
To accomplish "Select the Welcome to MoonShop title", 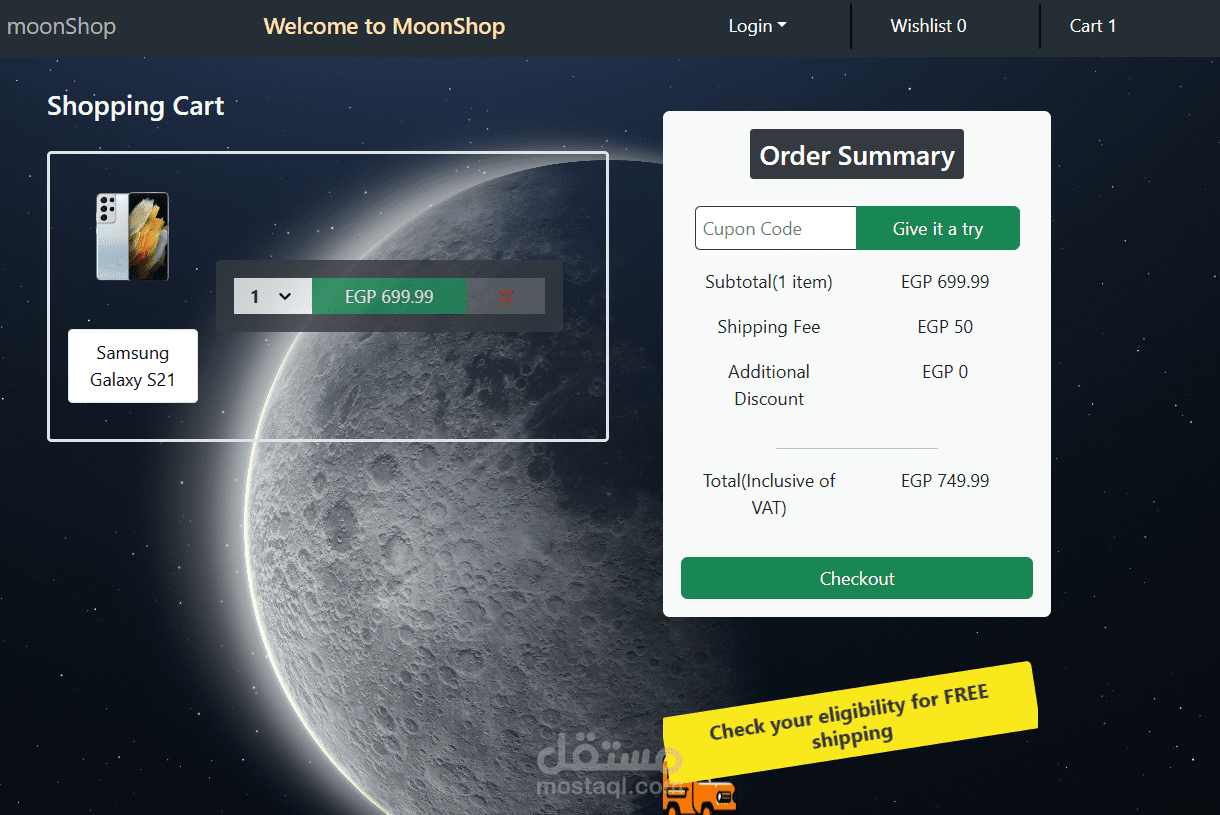I will [x=384, y=26].
